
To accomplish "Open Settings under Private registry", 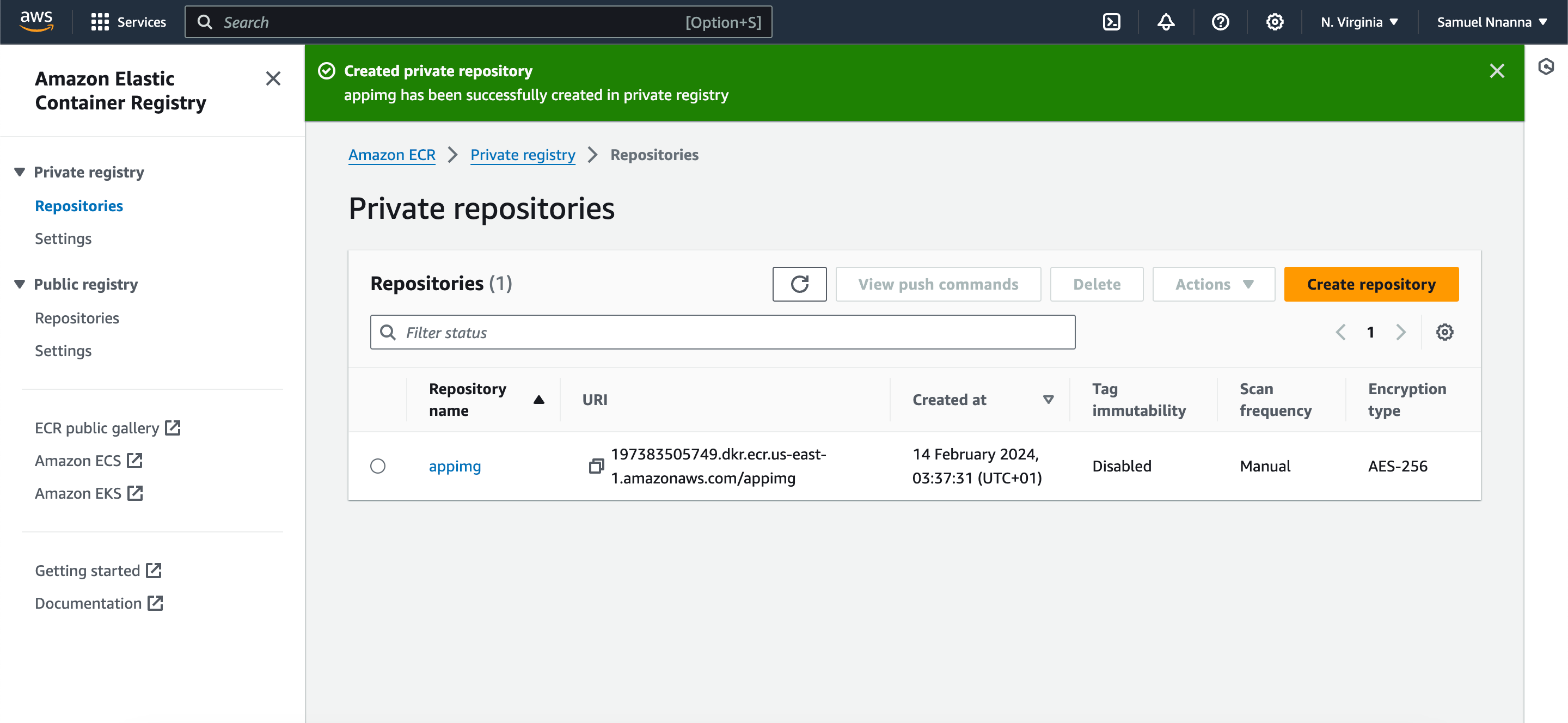I will point(63,238).
